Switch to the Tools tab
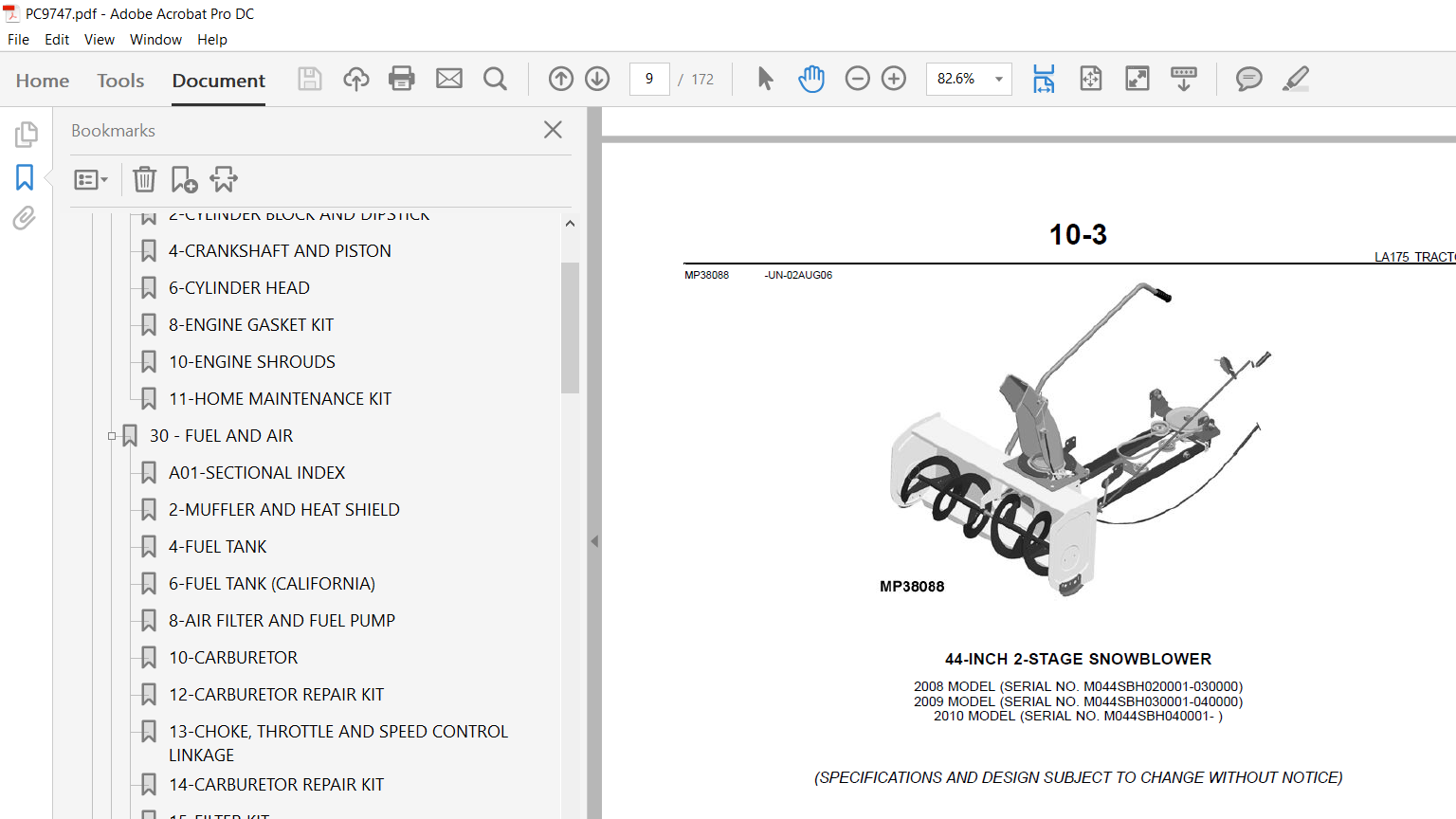Viewport: 1456px width, 819px height. [120, 81]
